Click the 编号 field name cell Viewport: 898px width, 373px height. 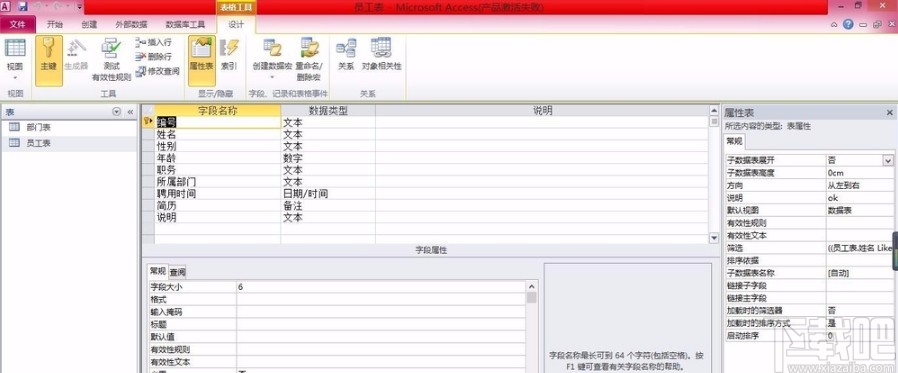218,122
